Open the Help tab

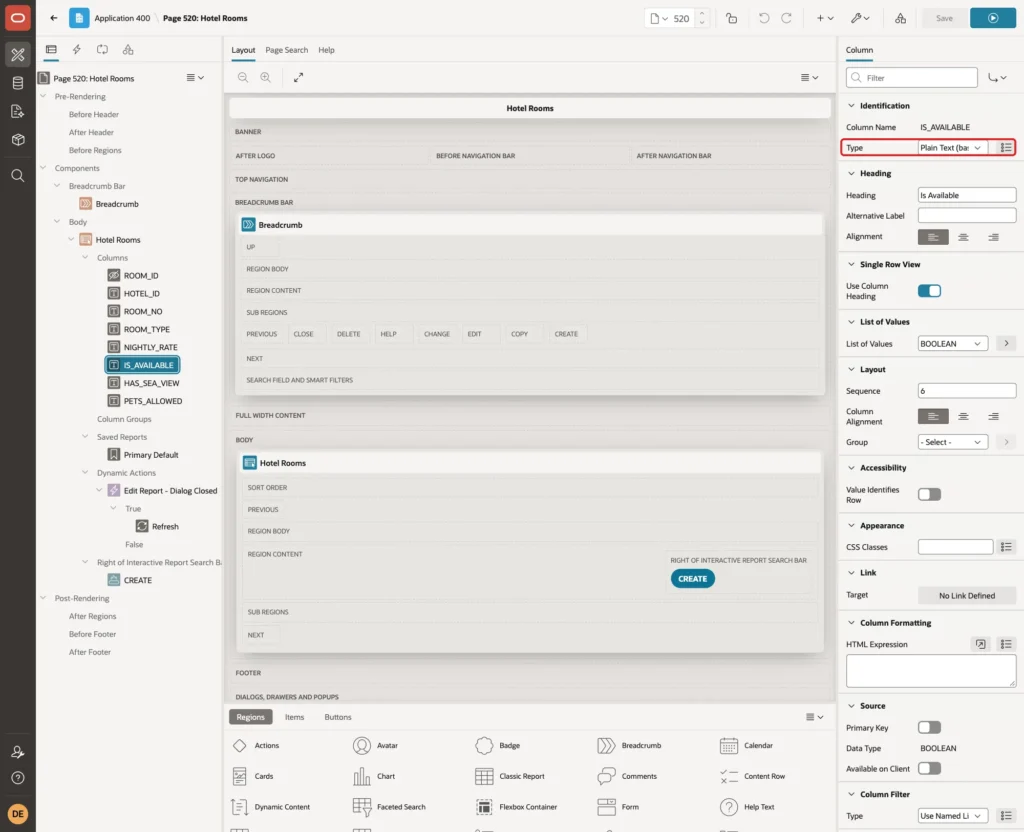[326, 50]
